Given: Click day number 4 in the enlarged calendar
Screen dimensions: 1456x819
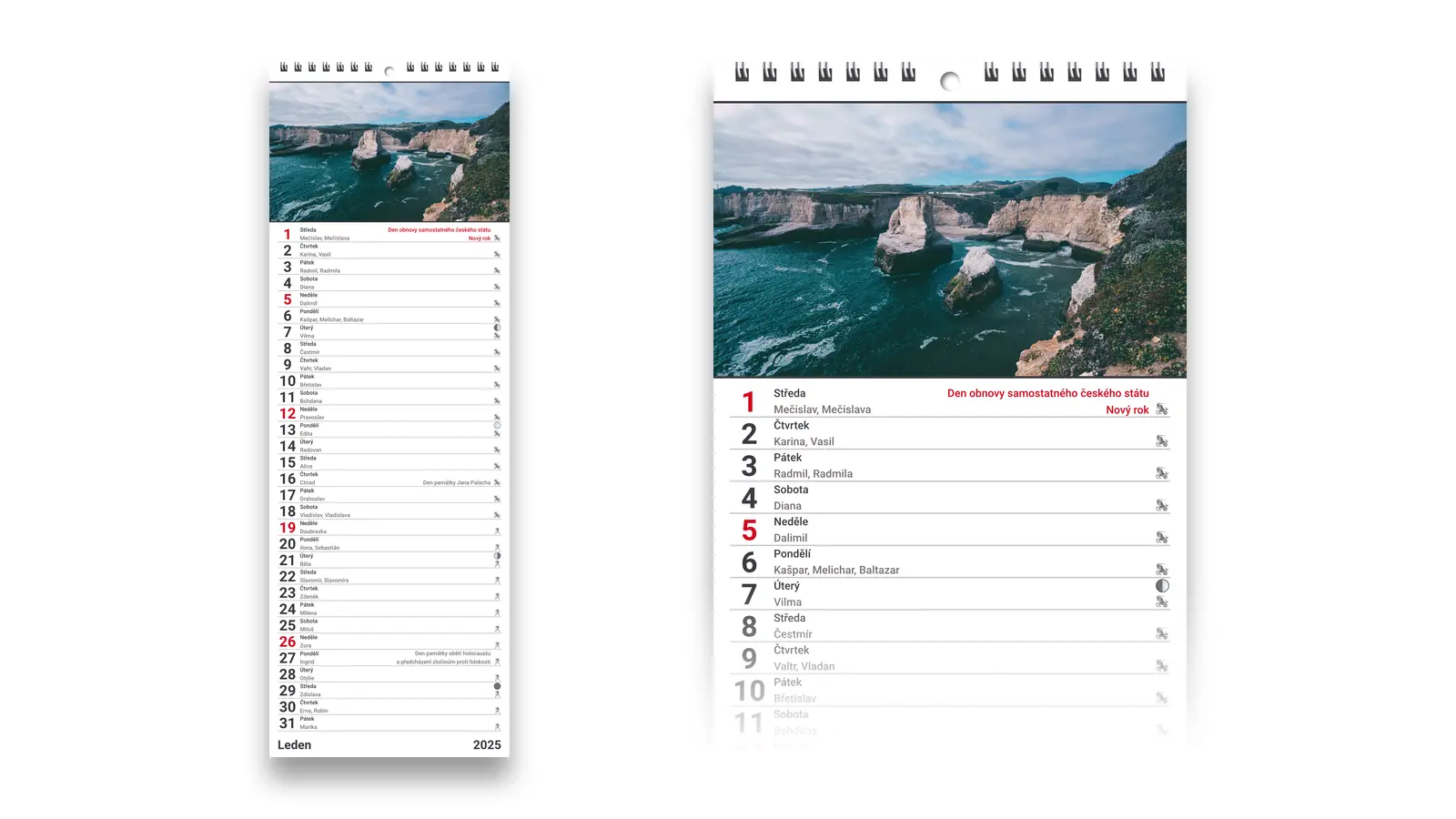Looking at the screenshot, I should [x=749, y=499].
